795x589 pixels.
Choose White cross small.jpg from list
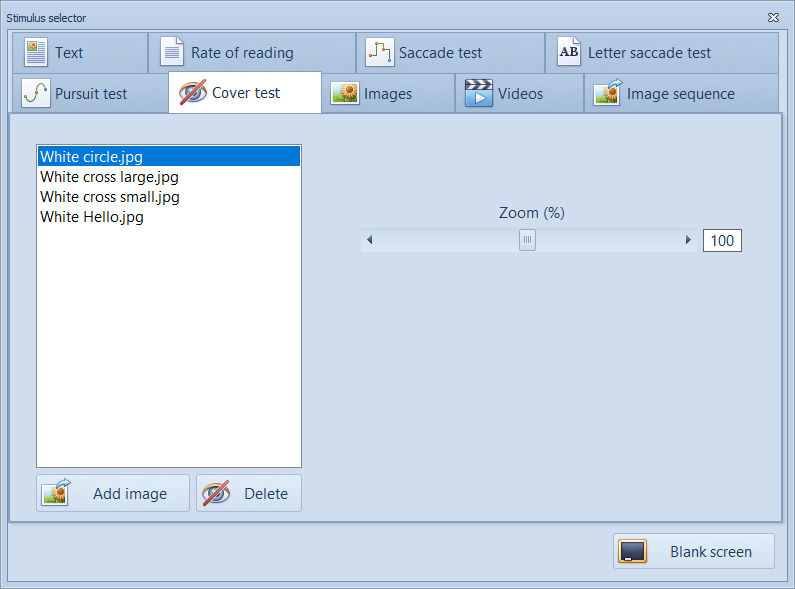[x=109, y=197]
